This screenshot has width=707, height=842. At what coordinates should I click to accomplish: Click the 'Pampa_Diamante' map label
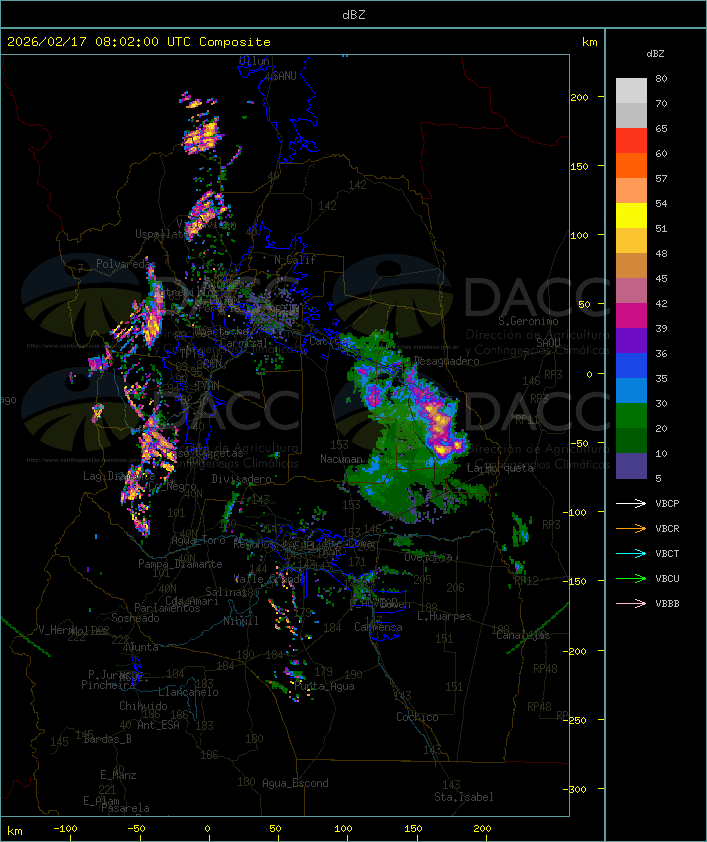tap(180, 564)
